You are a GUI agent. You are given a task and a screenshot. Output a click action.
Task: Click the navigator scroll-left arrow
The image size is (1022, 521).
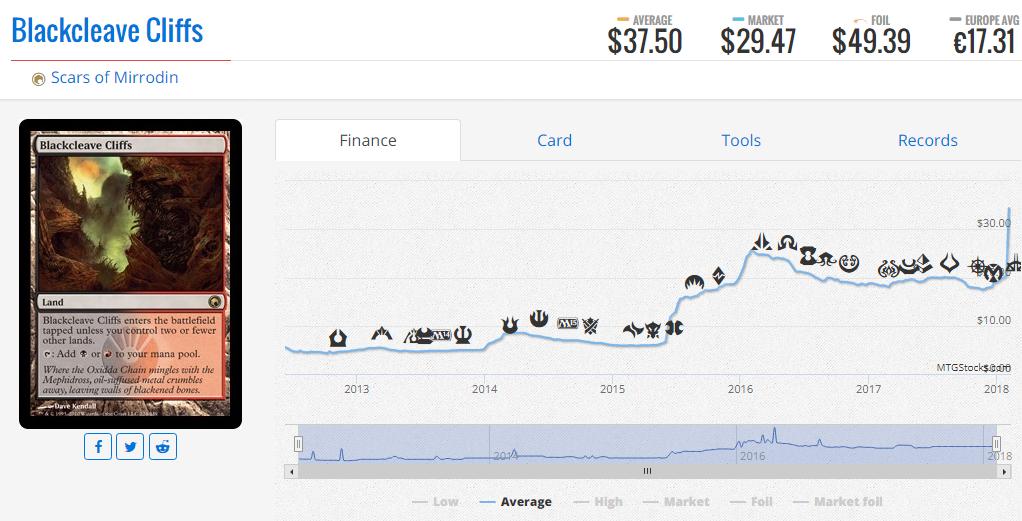pyautogui.click(x=291, y=471)
